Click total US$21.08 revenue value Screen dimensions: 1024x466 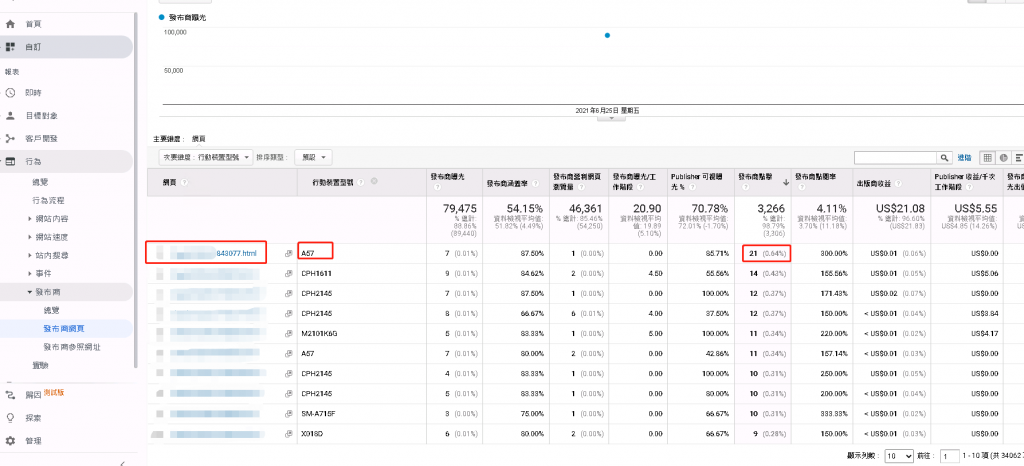point(901,209)
